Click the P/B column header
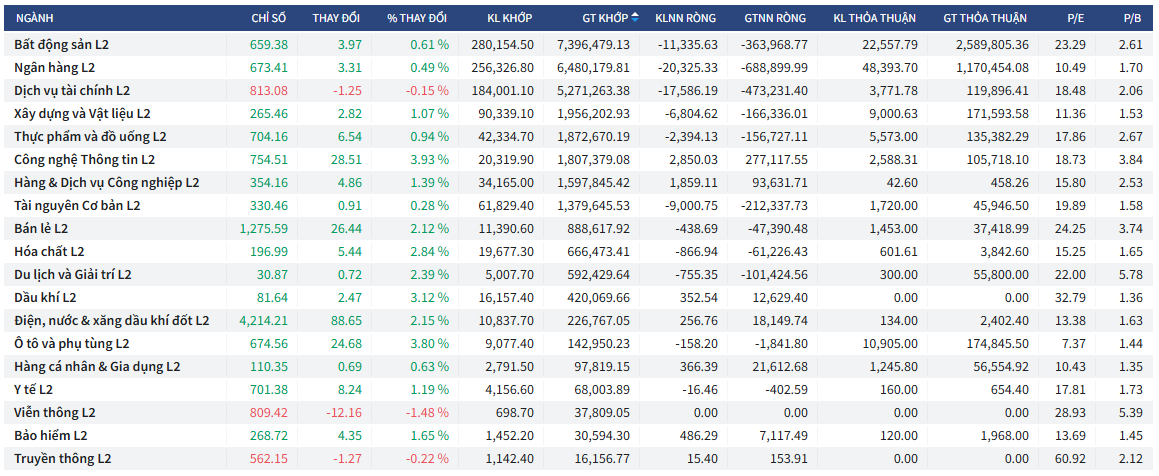Image resolution: width=1159 pixels, height=476 pixels. [1132, 19]
